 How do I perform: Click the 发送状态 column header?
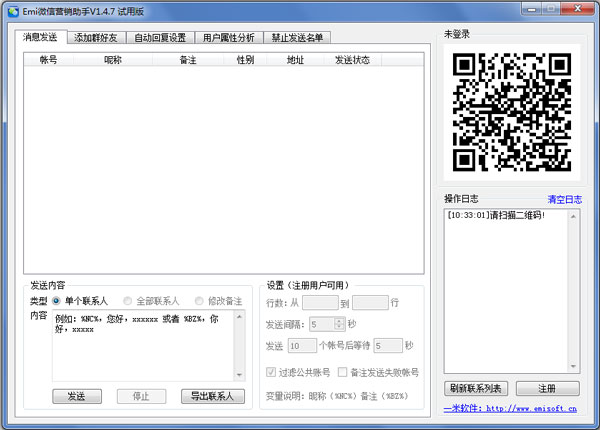tap(352, 60)
